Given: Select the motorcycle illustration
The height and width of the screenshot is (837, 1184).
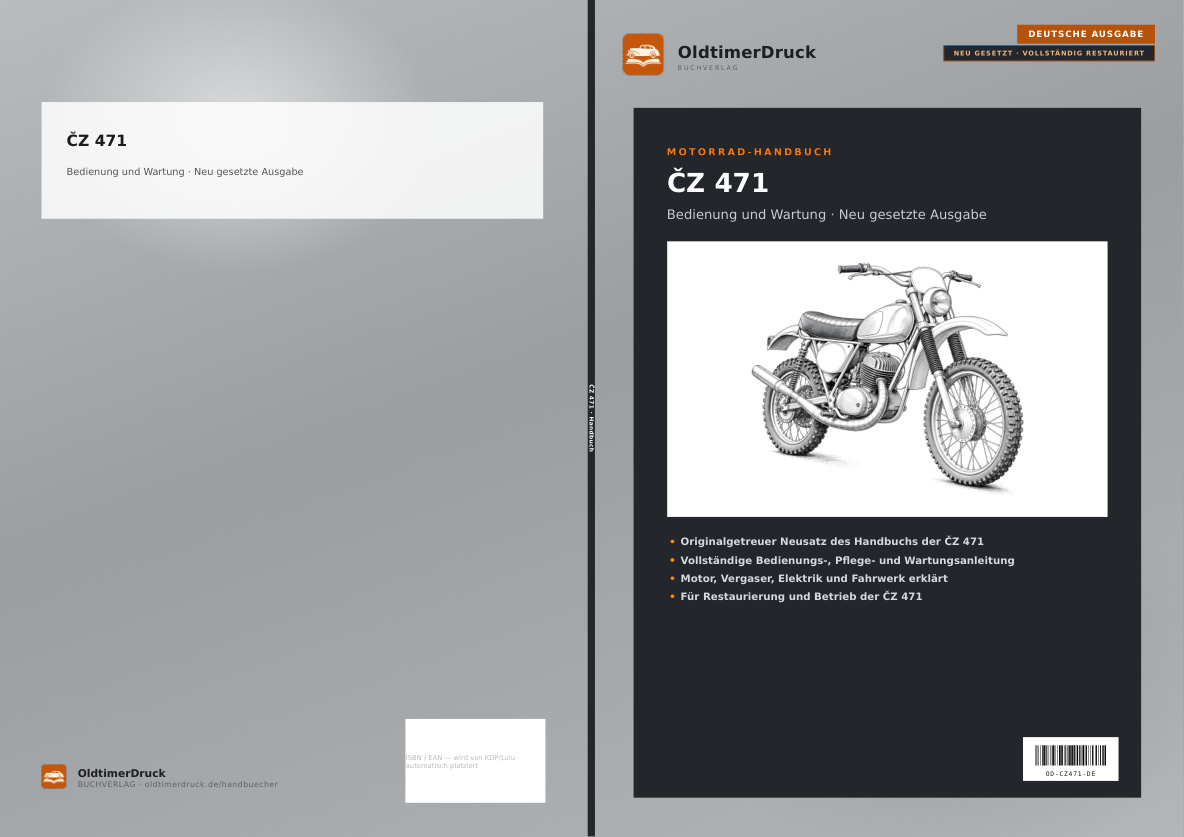Looking at the screenshot, I should (x=886, y=379).
